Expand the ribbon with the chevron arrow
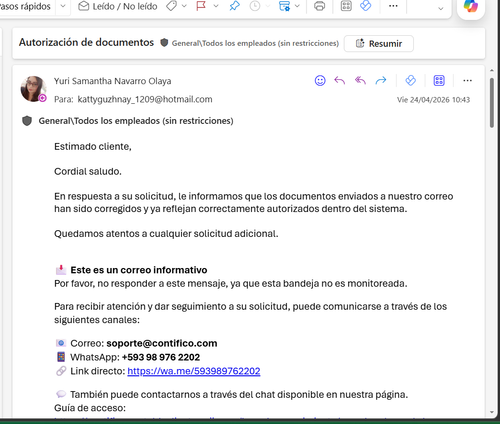This screenshot has width=500, height=424. (441, 8)
